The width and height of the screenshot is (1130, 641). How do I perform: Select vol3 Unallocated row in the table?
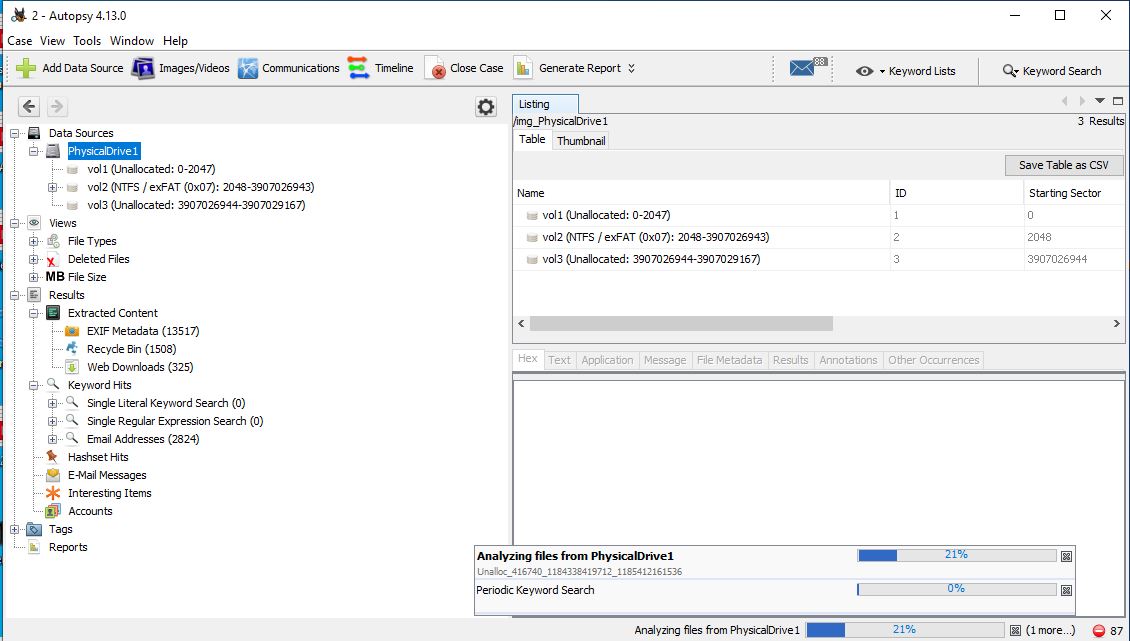(x=819, y=259)
